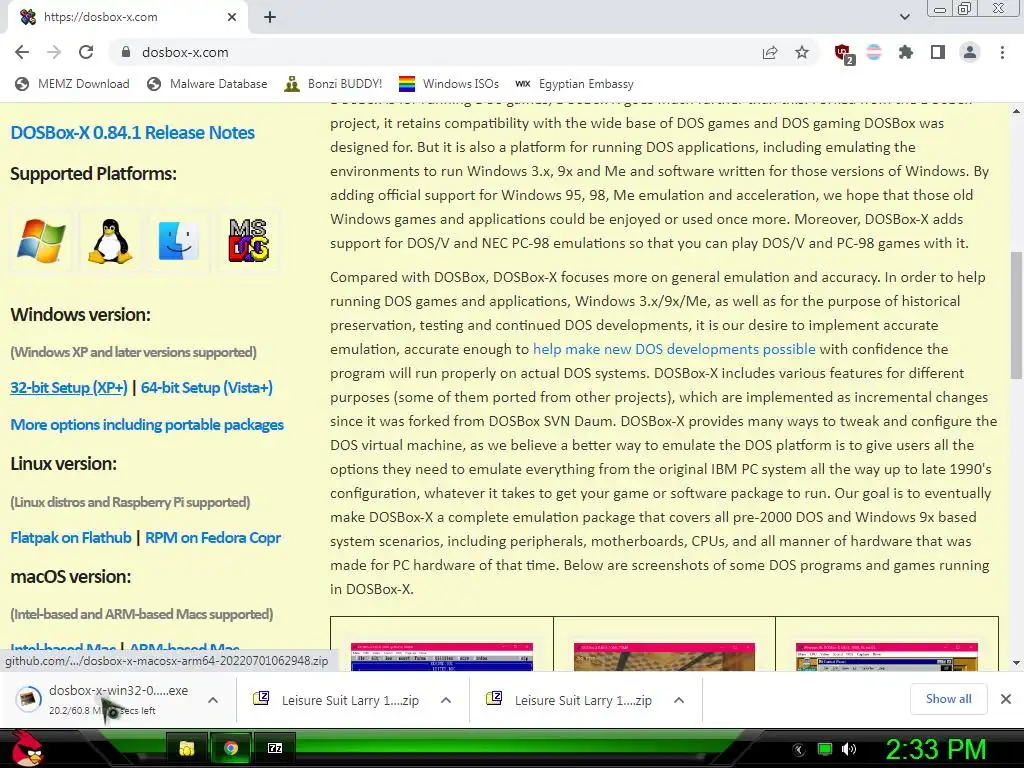Bookmark this page with the star icon
The height and width of the screenshot is (768, 1024).
point(802,52)
